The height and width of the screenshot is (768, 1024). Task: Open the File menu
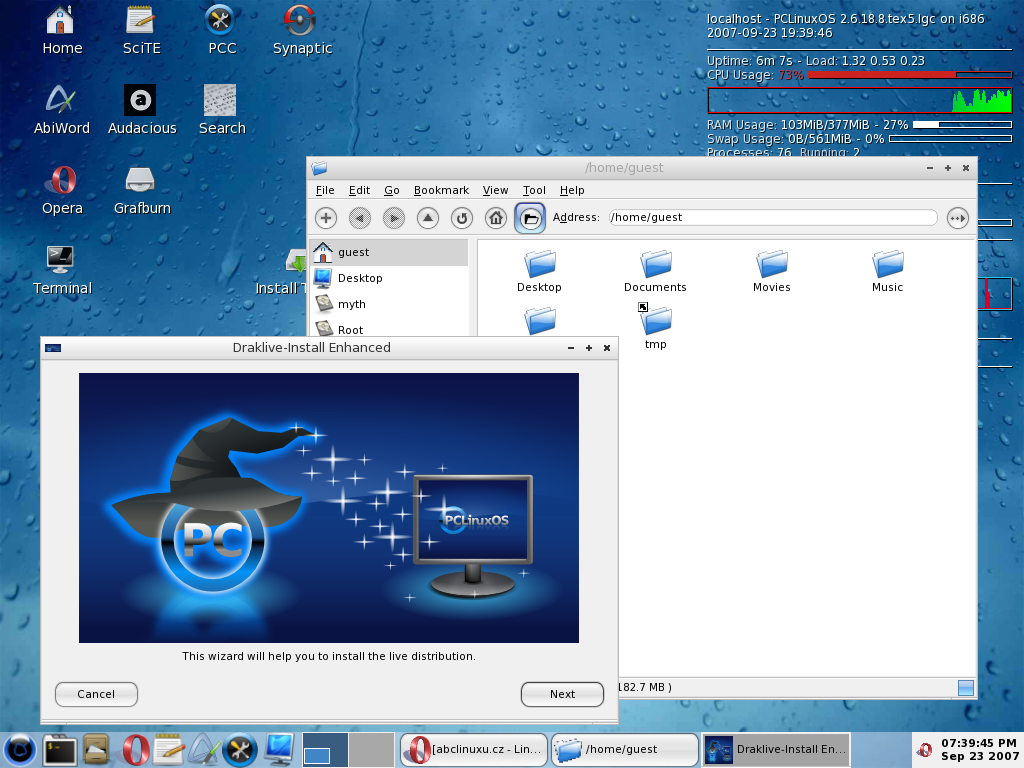tap(325, 190)
